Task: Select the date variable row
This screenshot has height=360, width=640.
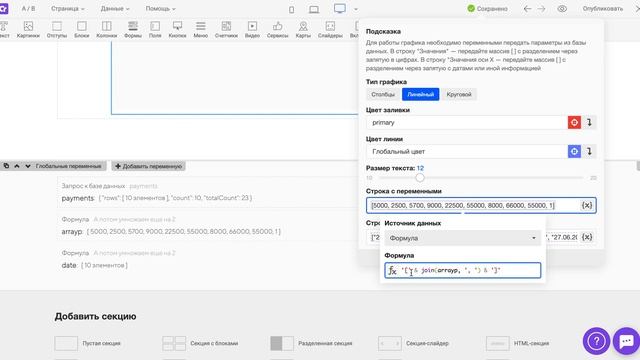Action: point(207,259)
